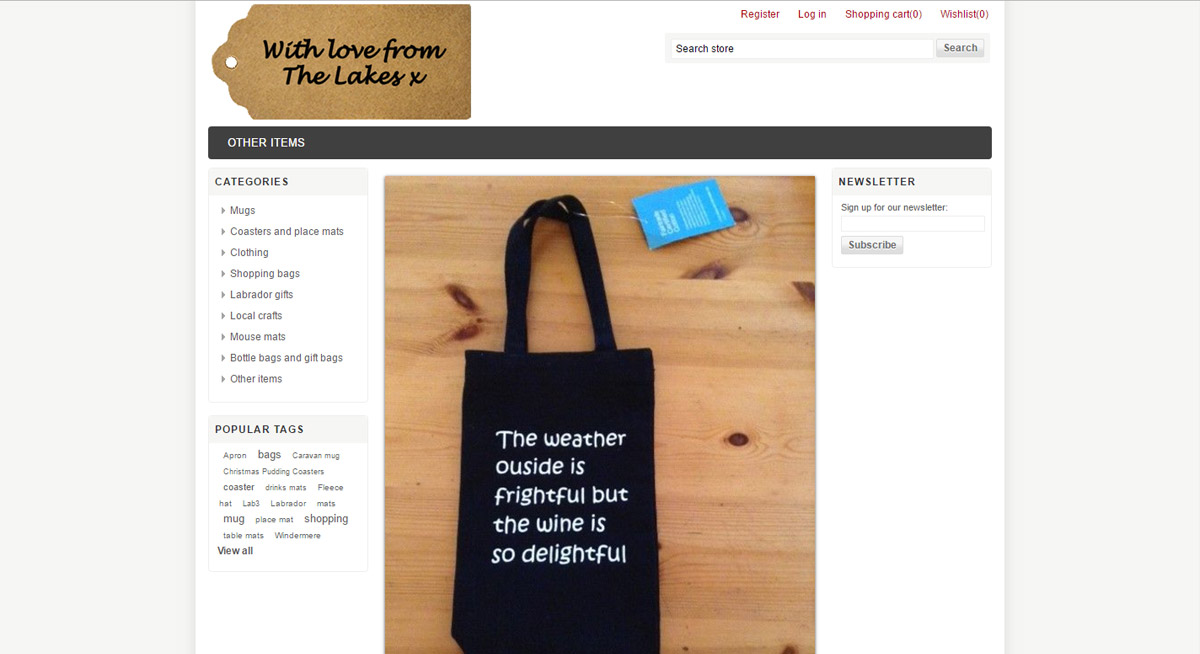Click the newsletter email input field
This screenshot has height=654, width=1200.
[912, 224]
